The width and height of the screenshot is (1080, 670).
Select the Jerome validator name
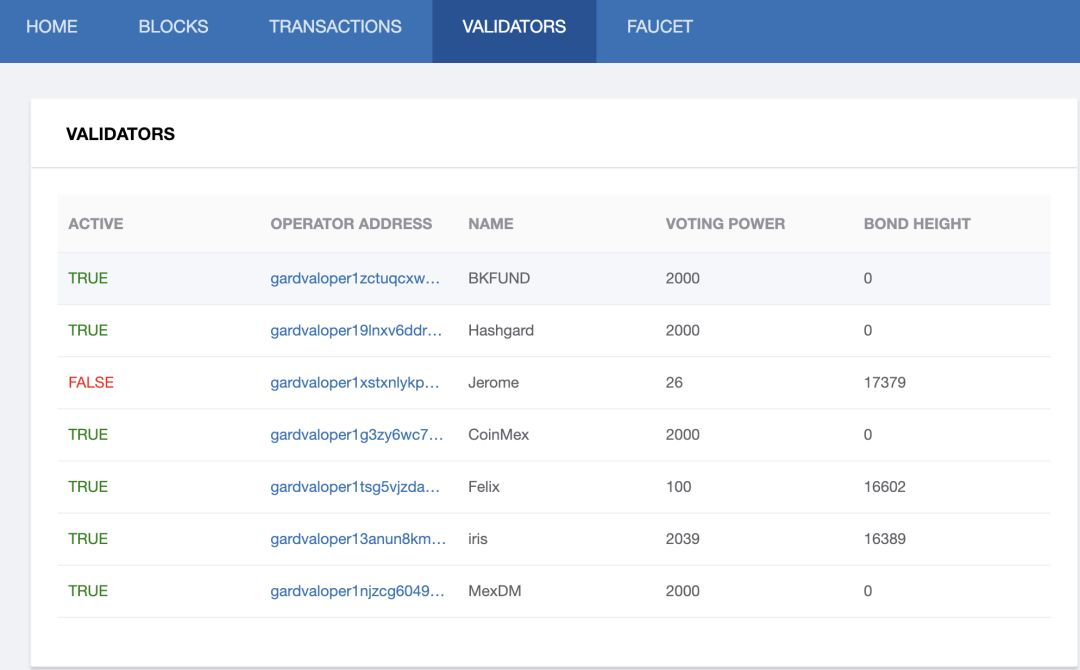click(x=493, y=383)
